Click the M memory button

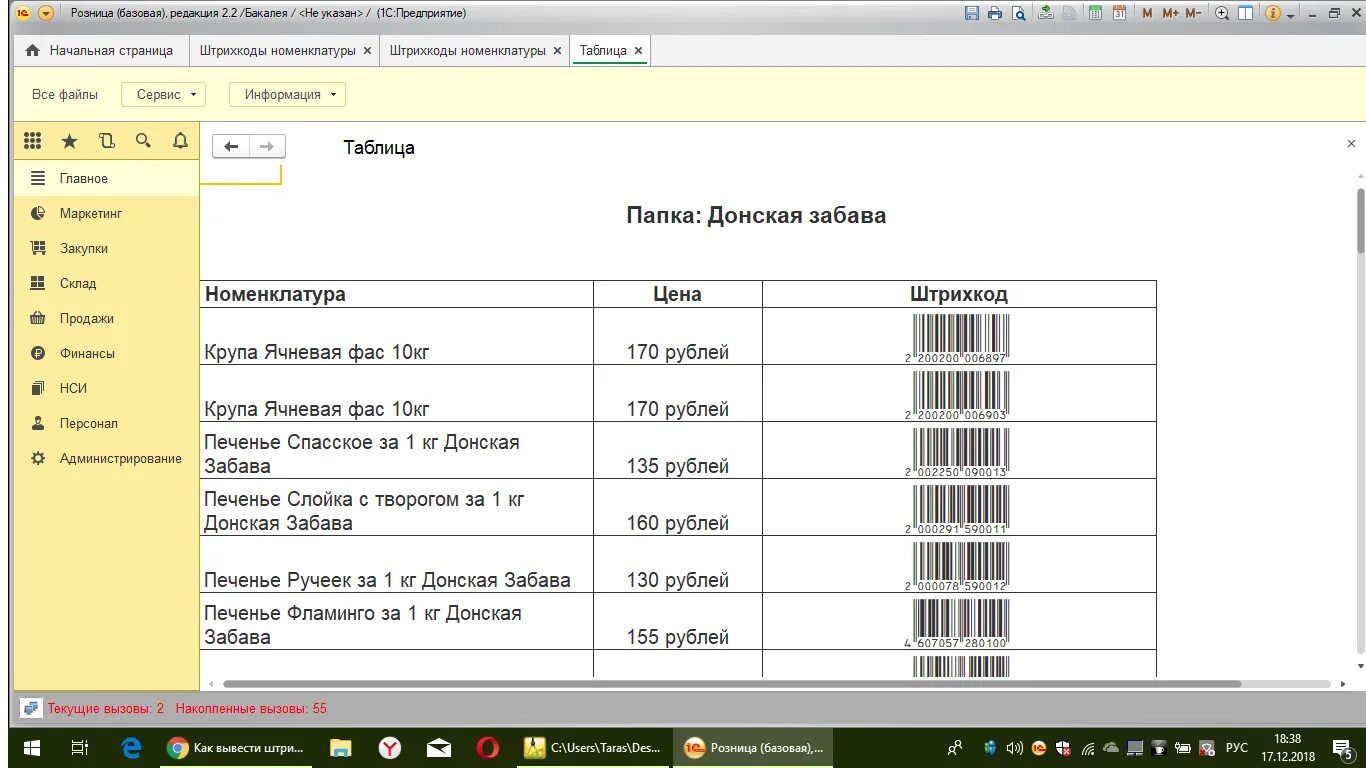click(x=1147, y=13)
